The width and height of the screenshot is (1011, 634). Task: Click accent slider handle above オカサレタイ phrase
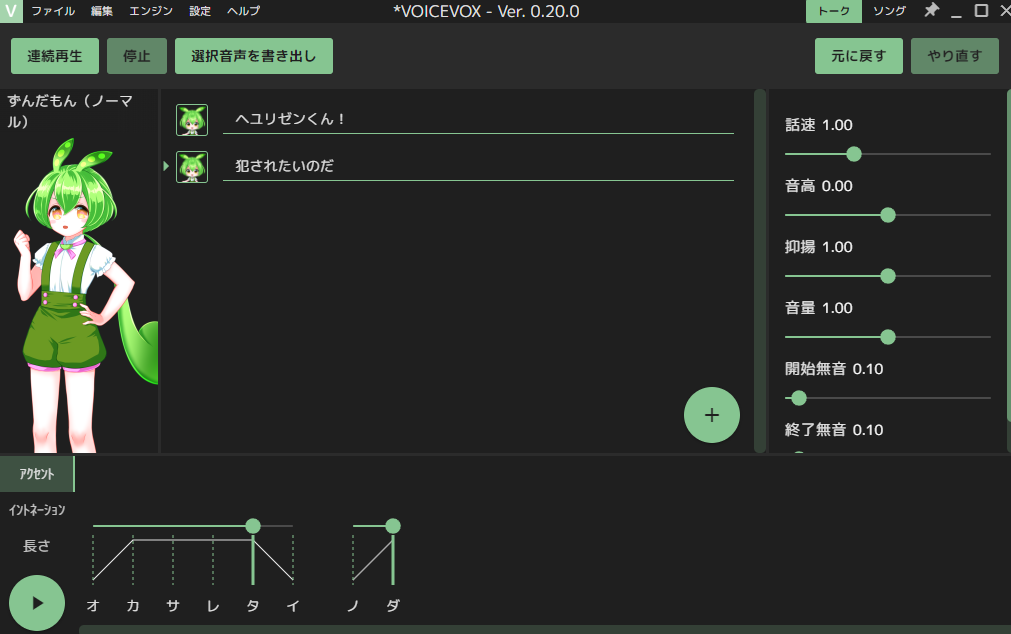(253, 526)
